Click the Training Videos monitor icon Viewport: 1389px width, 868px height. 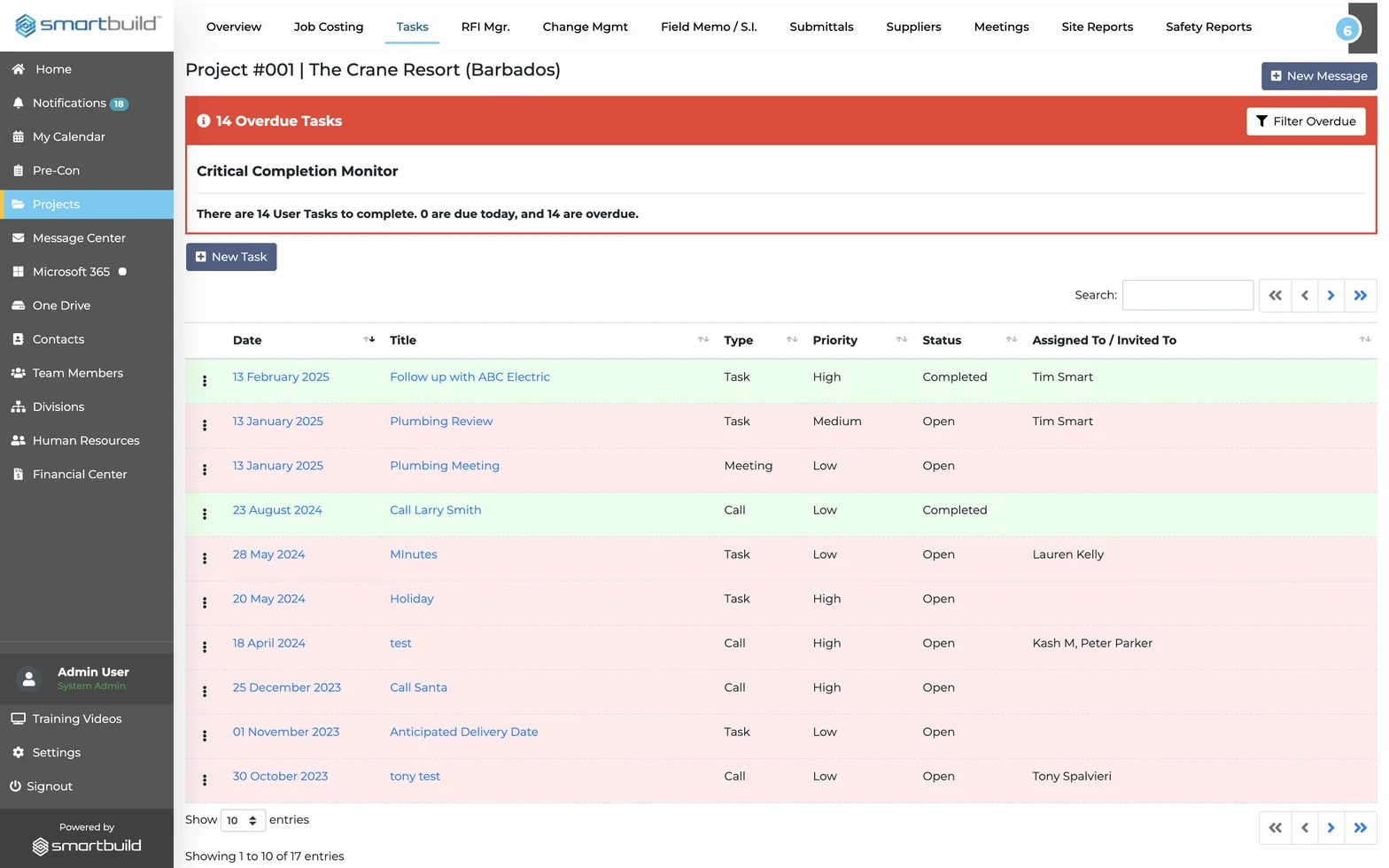click(x=18, y=718)
